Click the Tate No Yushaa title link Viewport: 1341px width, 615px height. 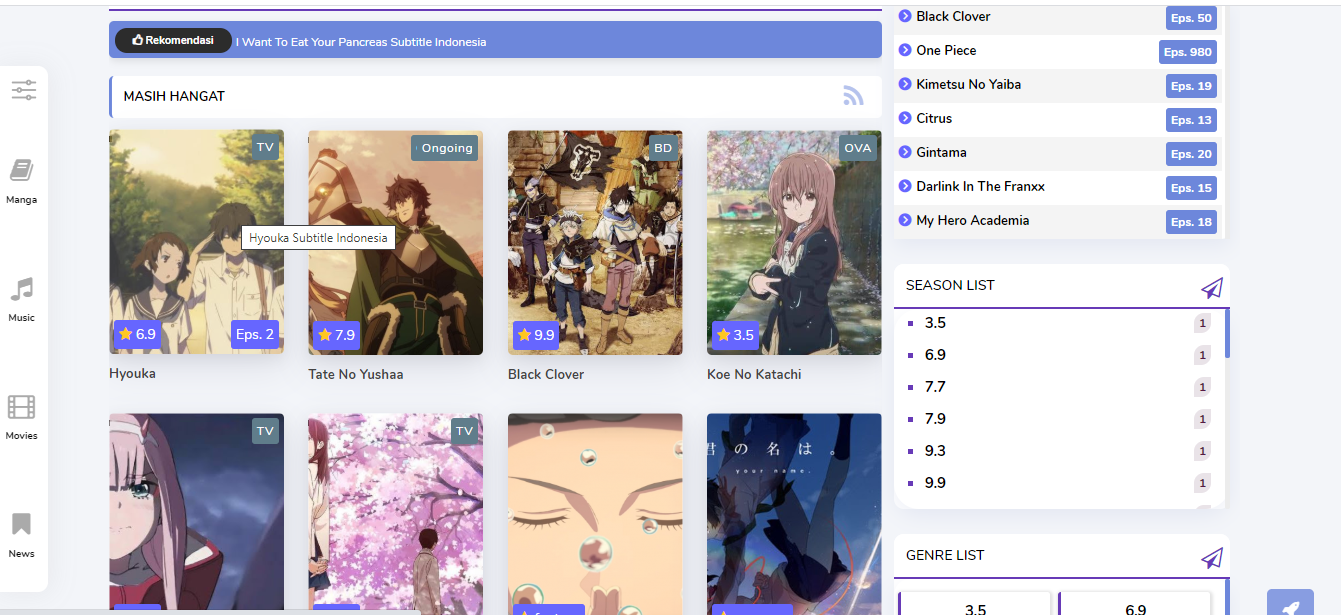pyautogui.click(x=356, y=374)
